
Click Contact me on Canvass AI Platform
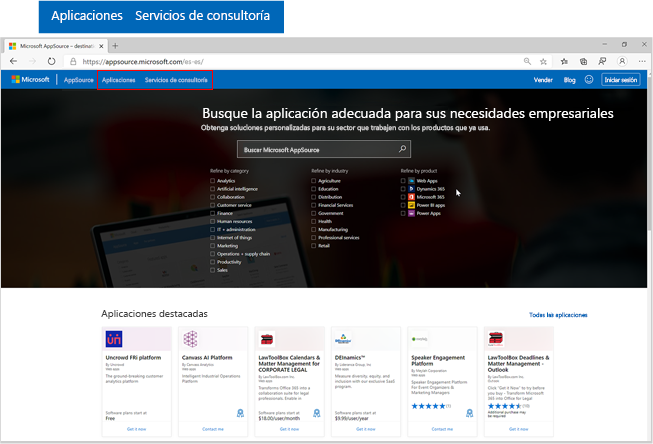pyautogui.click(x=213, y=429)
